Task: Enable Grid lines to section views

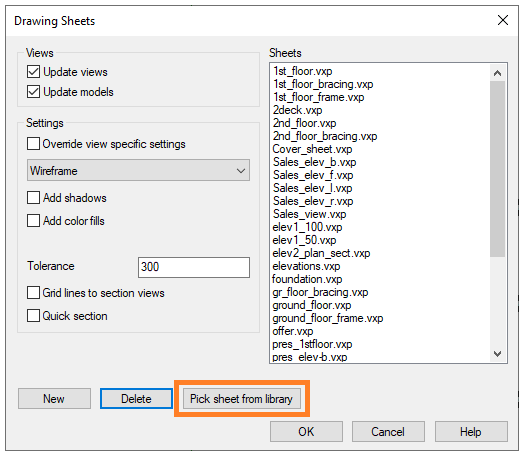Action: pos(33,293)
